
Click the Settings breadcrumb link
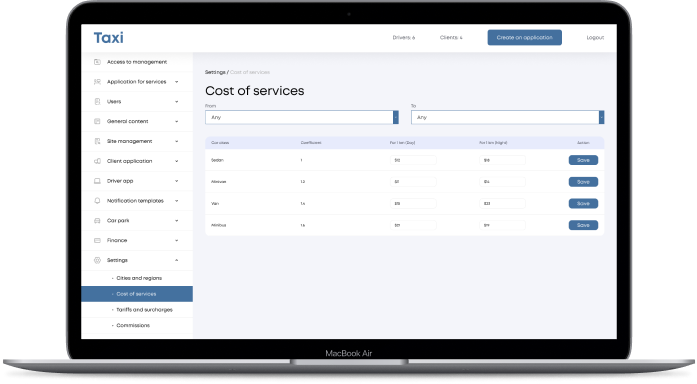215,72
